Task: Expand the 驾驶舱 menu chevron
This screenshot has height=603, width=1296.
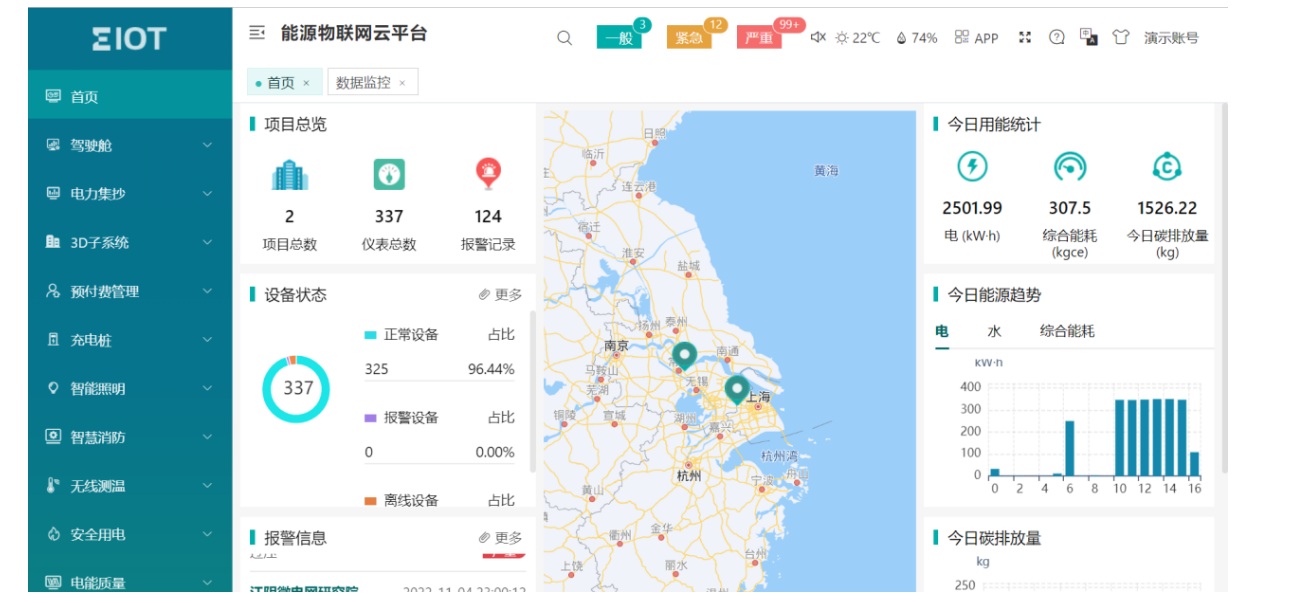Action: (x=207, y=145)
